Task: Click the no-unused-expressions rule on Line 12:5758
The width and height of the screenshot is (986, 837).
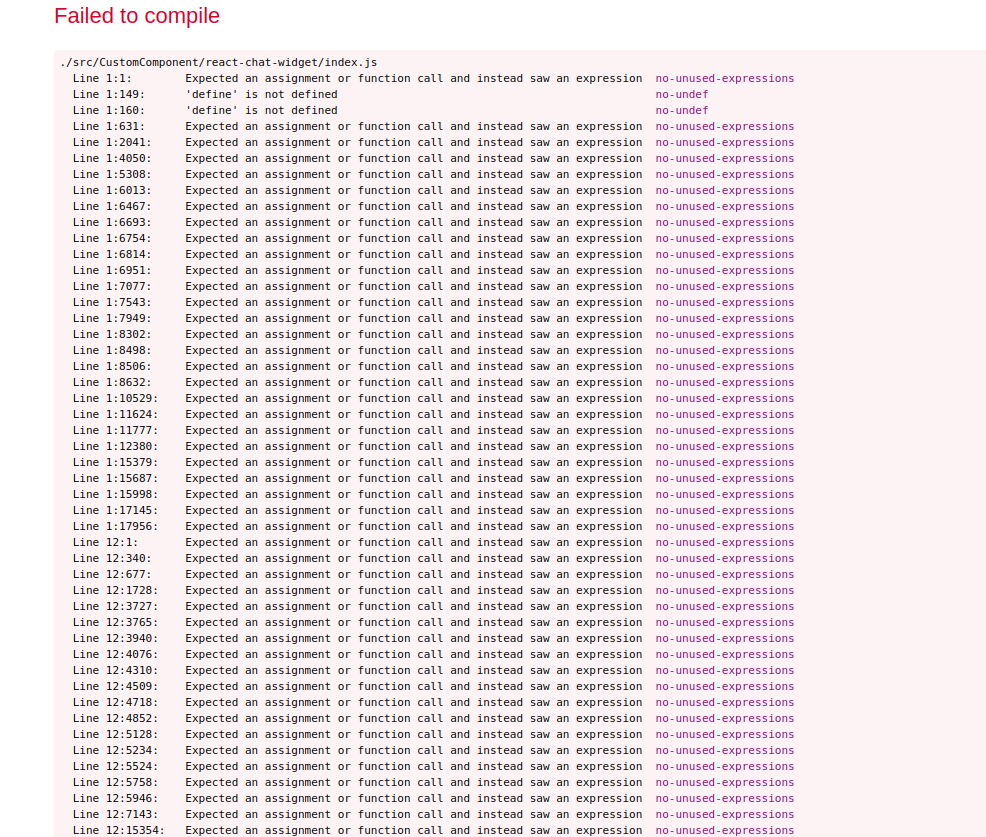Action: click(x=724, y=783)
